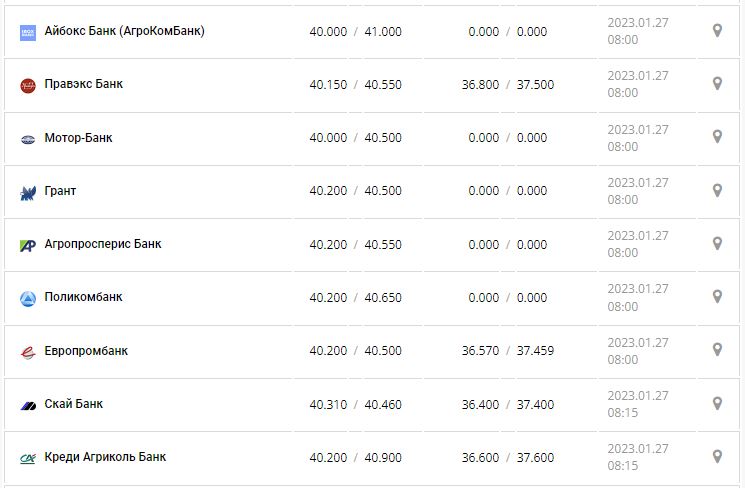Show Агропросперис Банк location via pin icon
The height and width of the screenshot is (488, 745).
(717, 243)
